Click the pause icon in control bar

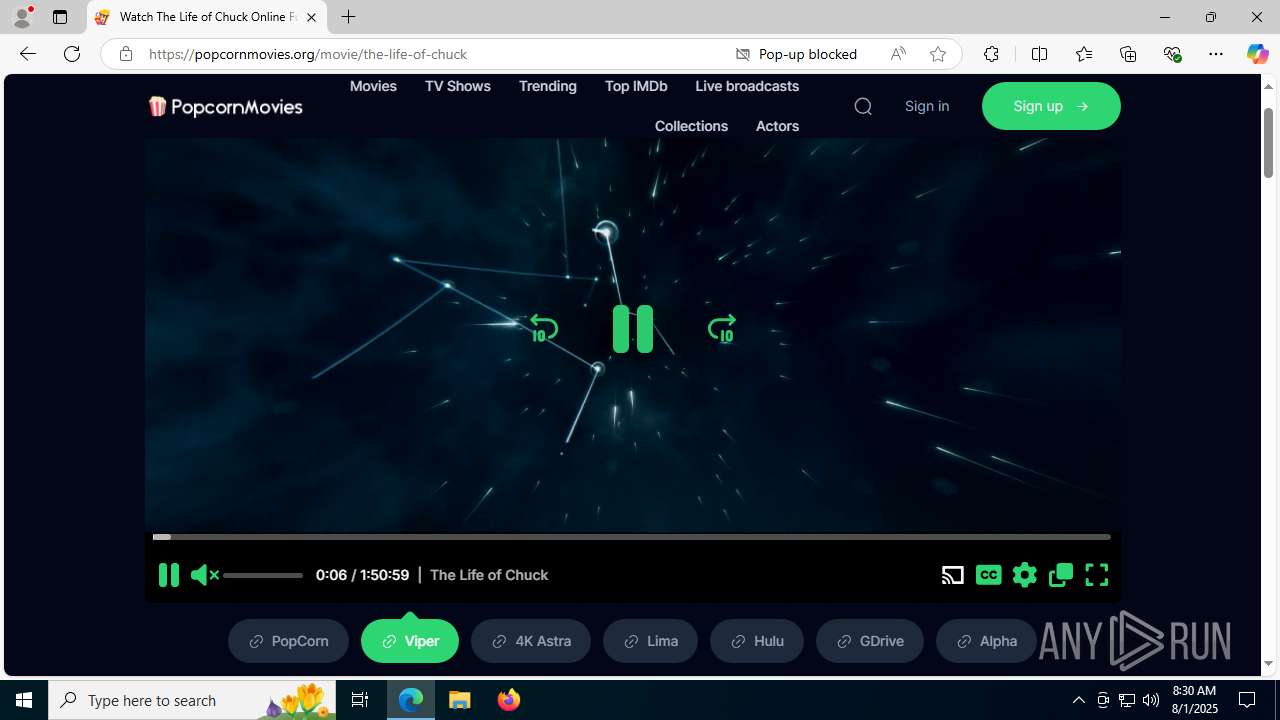168,575
